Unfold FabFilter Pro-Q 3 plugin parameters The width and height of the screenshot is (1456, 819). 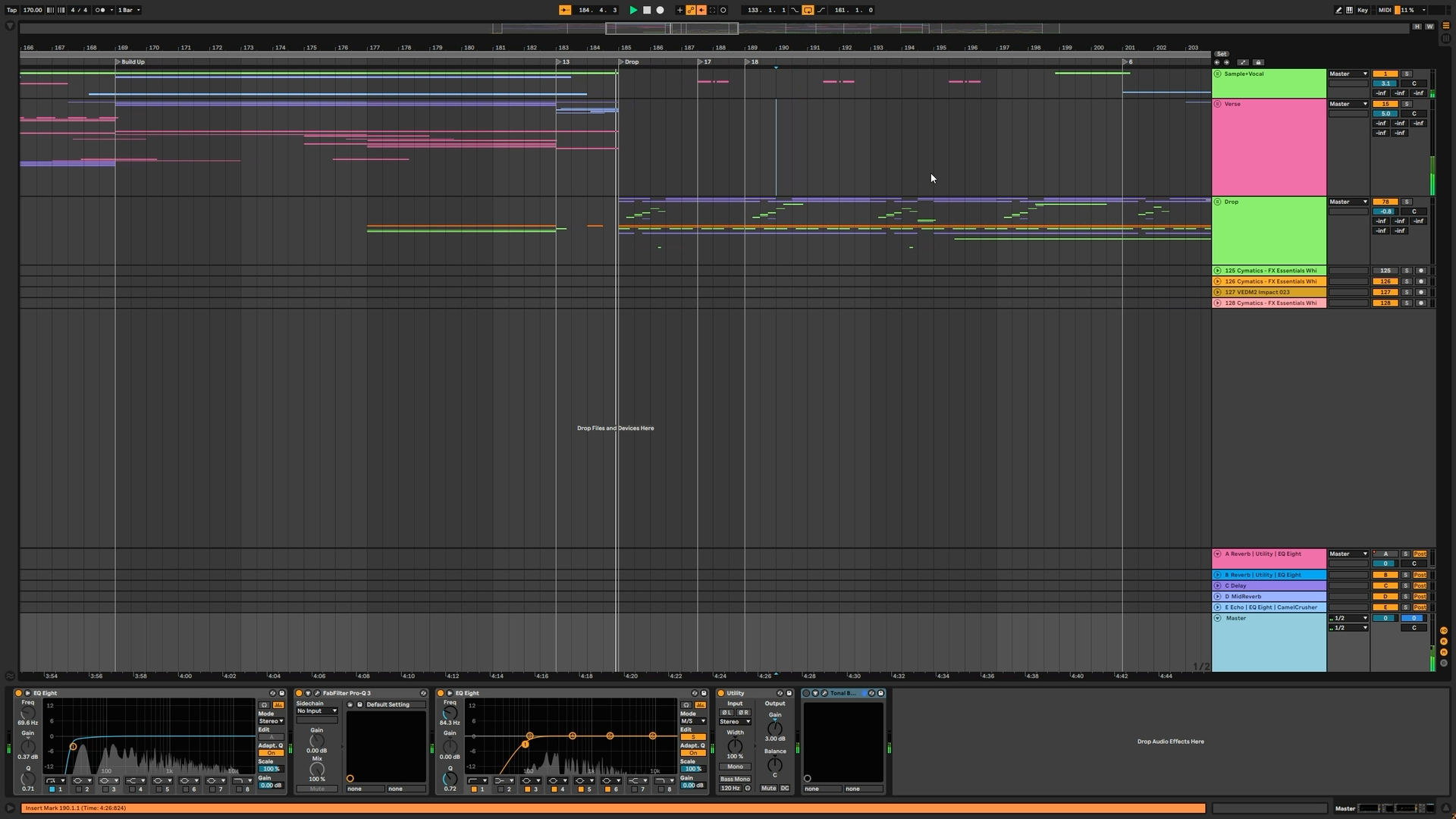pos(308,693)
